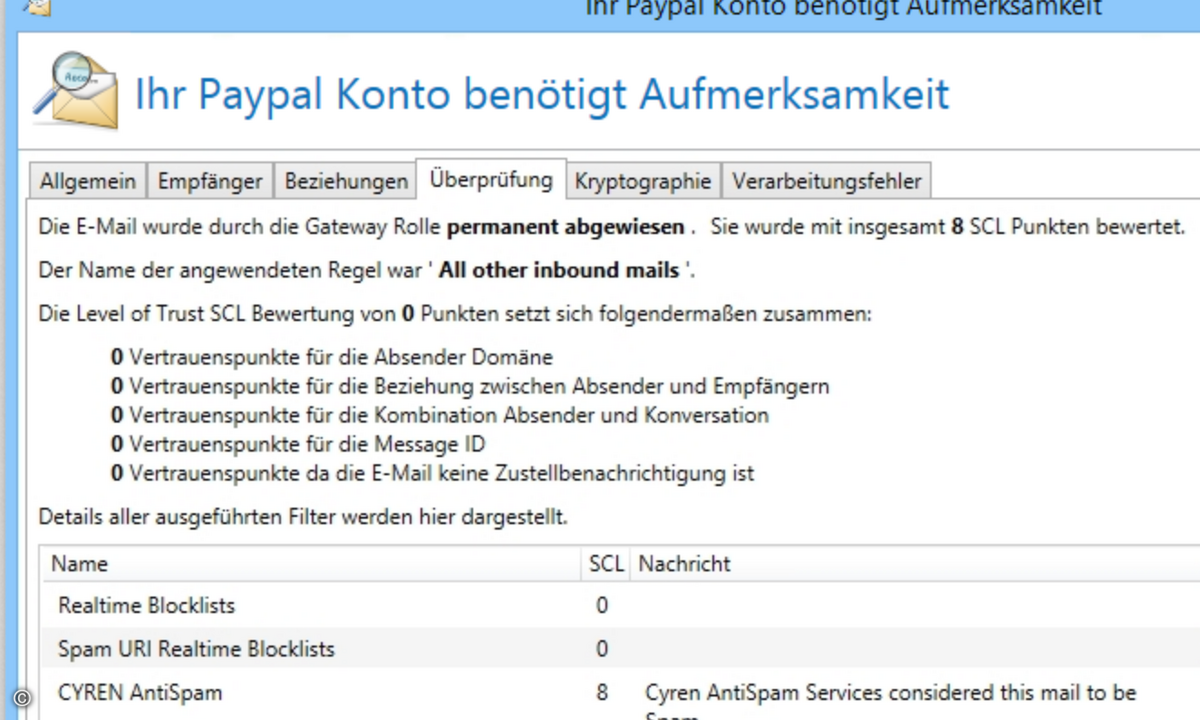Screen dimensions: 1200x720
Task: Click the Beziehung zwischen Absender und Empfängern line
Action: pyautogui.click(x=470, y=386)
